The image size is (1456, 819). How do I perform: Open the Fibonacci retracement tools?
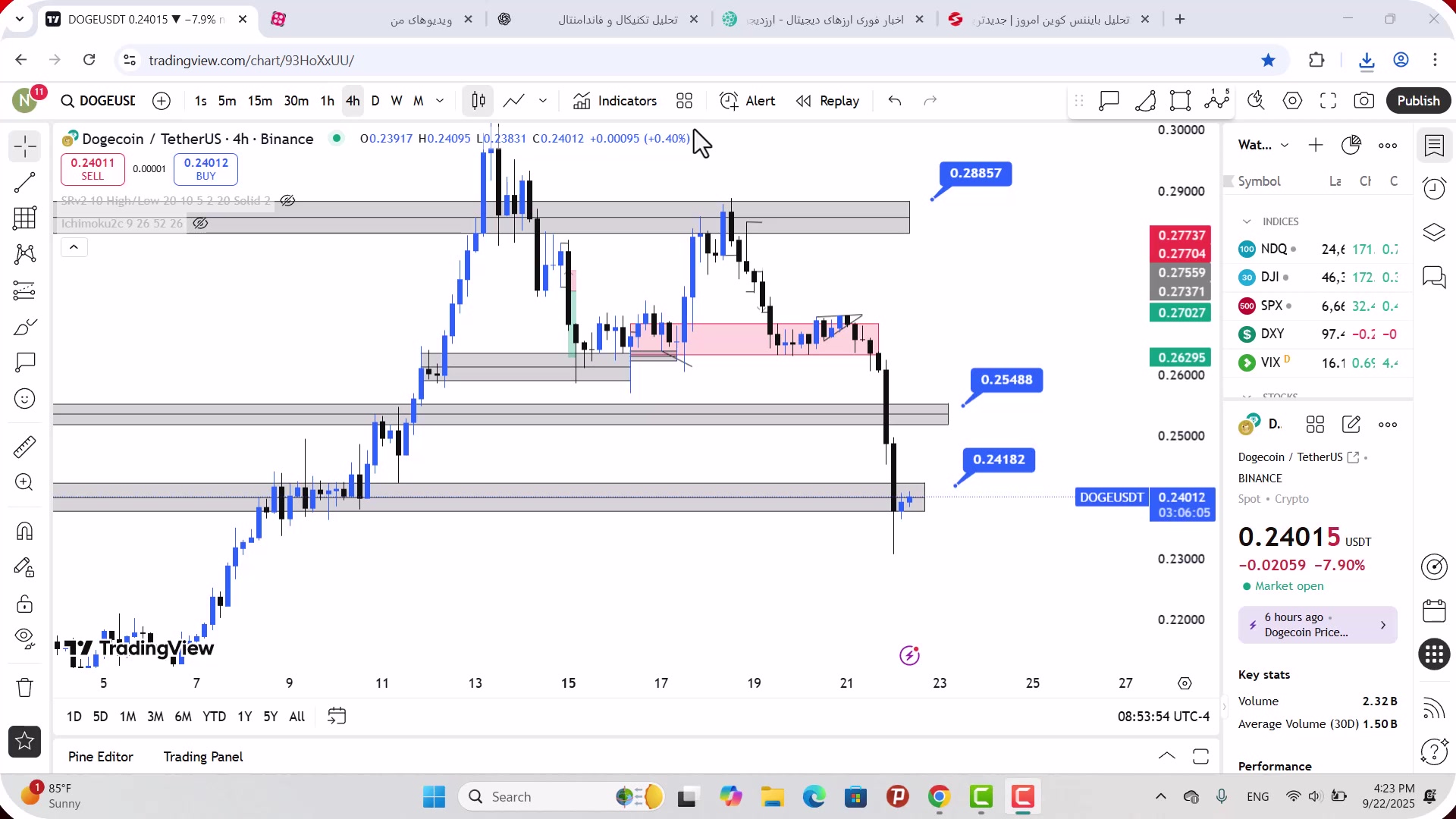click(24, 218)
